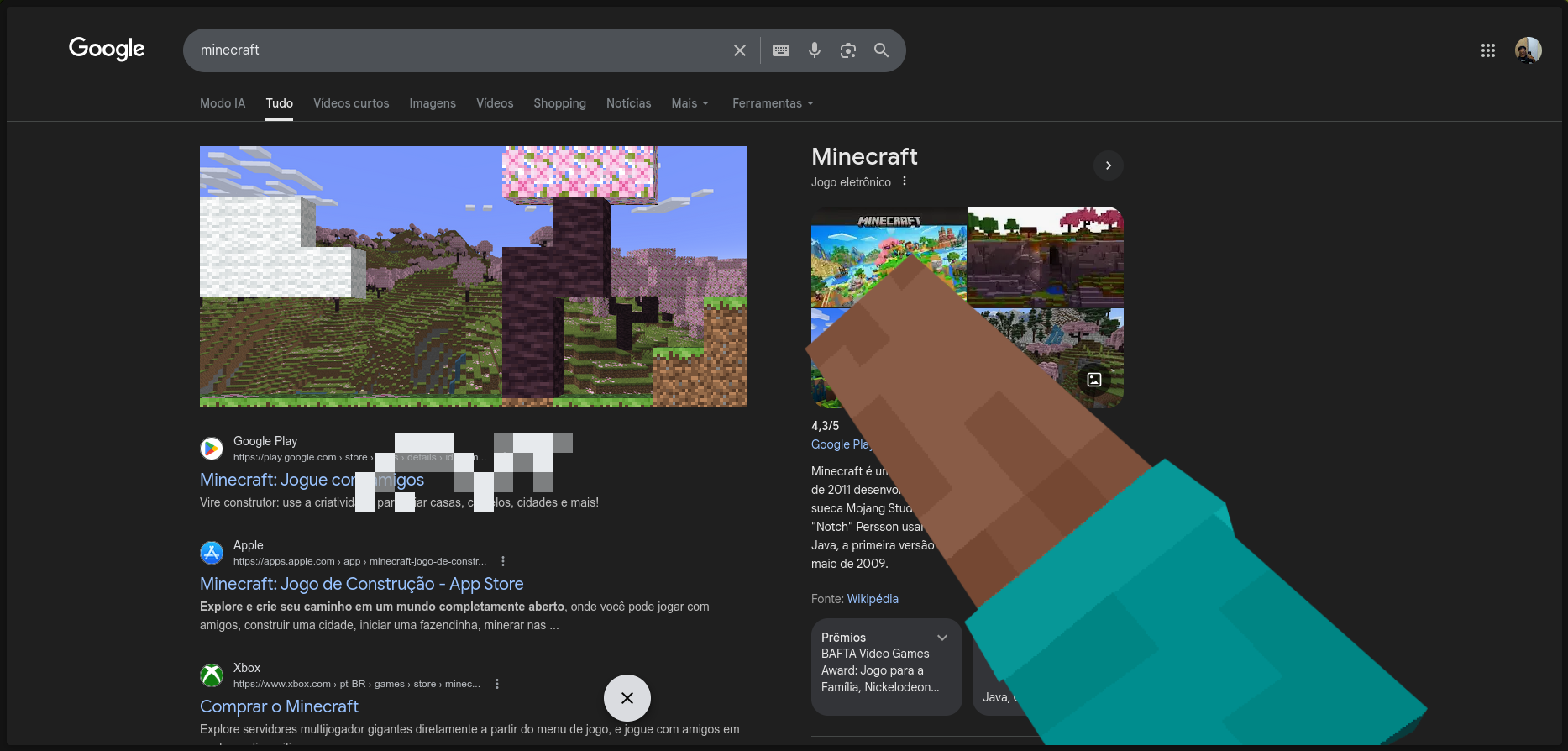1568x751 pixels.
Task: Expand the Ferramentas dropdown
Action: (x=773, y=103)
